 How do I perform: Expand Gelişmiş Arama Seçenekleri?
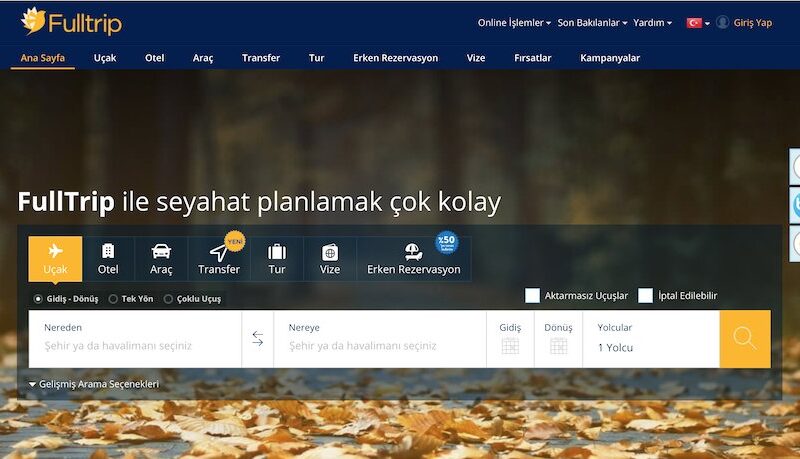(94, 384)
